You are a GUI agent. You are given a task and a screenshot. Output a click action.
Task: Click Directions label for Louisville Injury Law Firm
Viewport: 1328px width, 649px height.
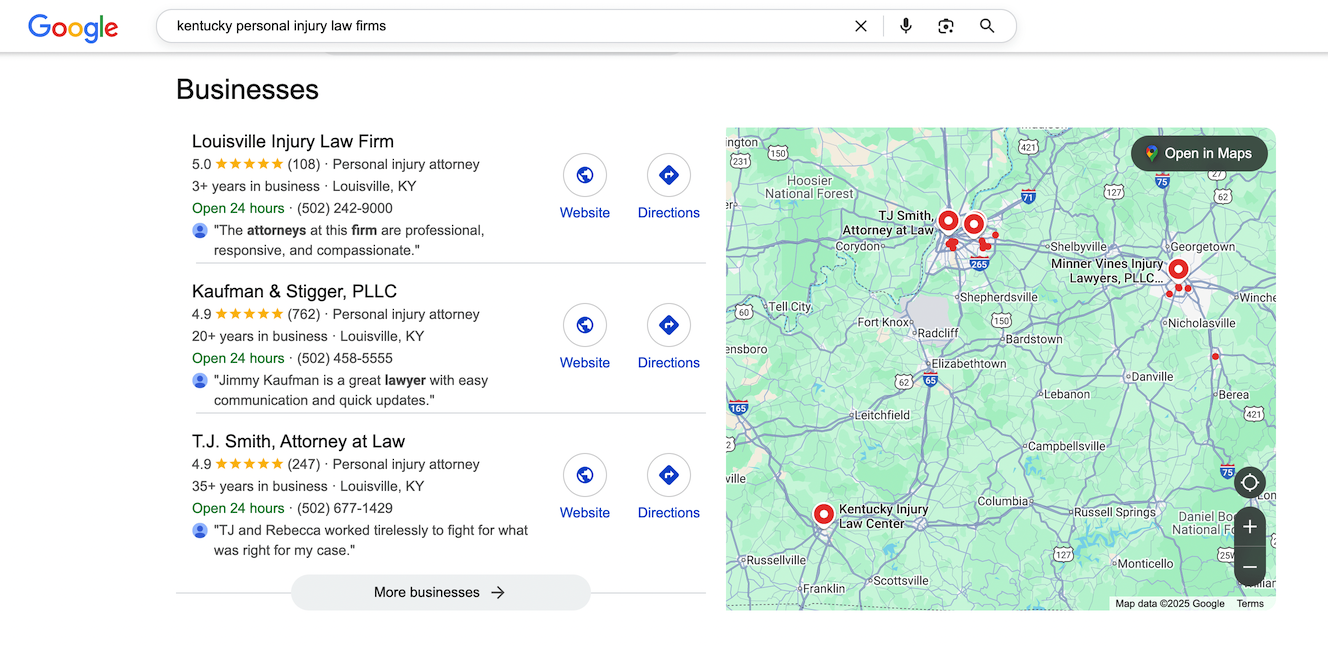point(669,213)
